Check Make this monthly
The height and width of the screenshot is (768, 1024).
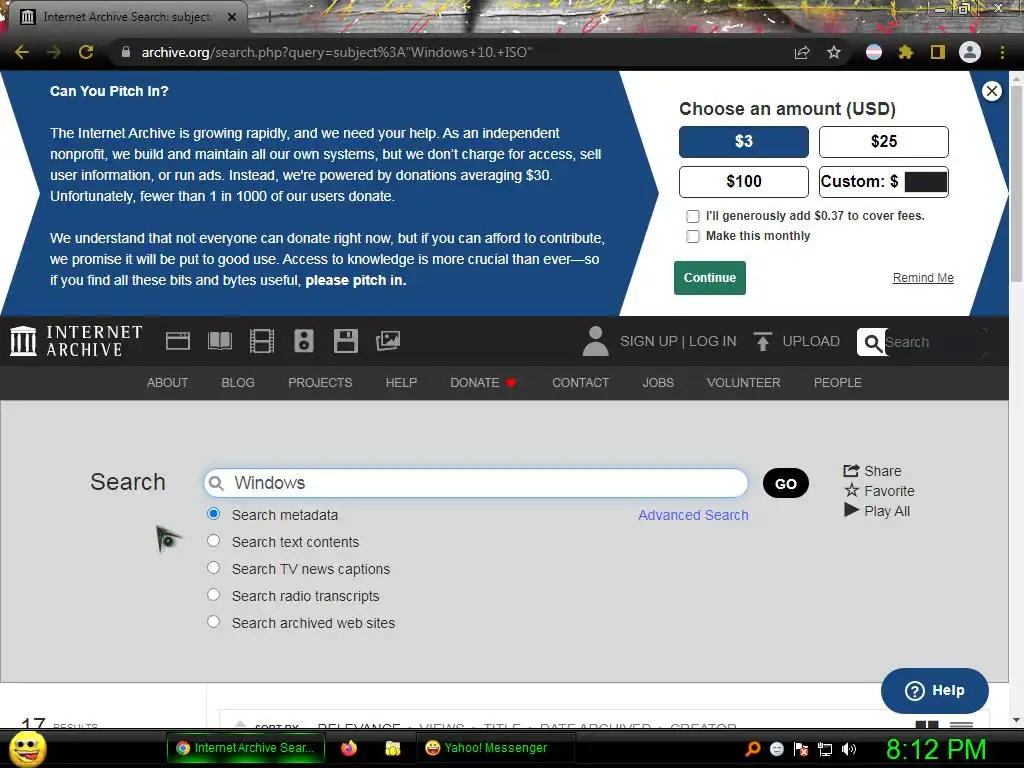coord(693,236)
